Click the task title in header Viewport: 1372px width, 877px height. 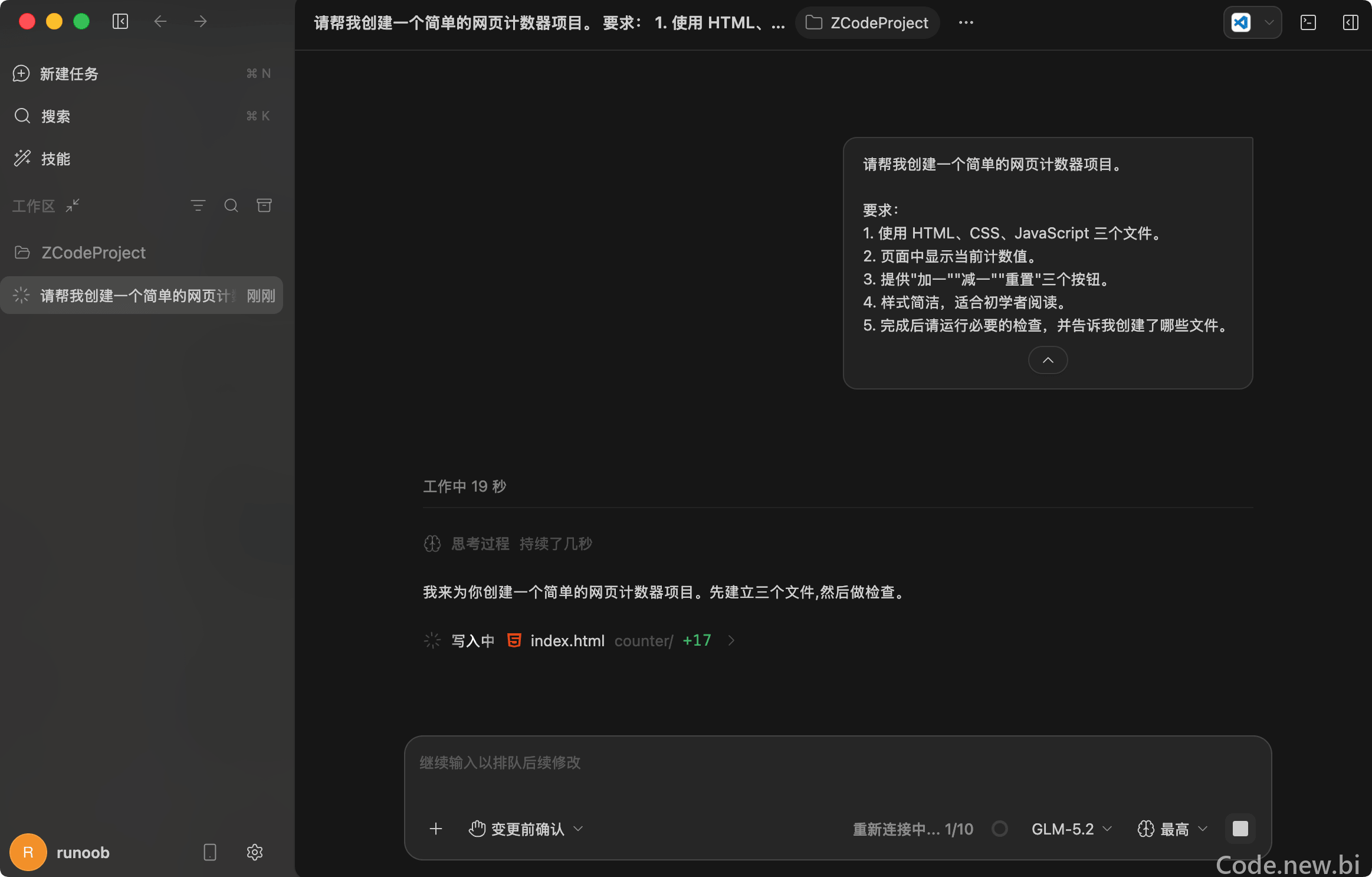(549, 23)
